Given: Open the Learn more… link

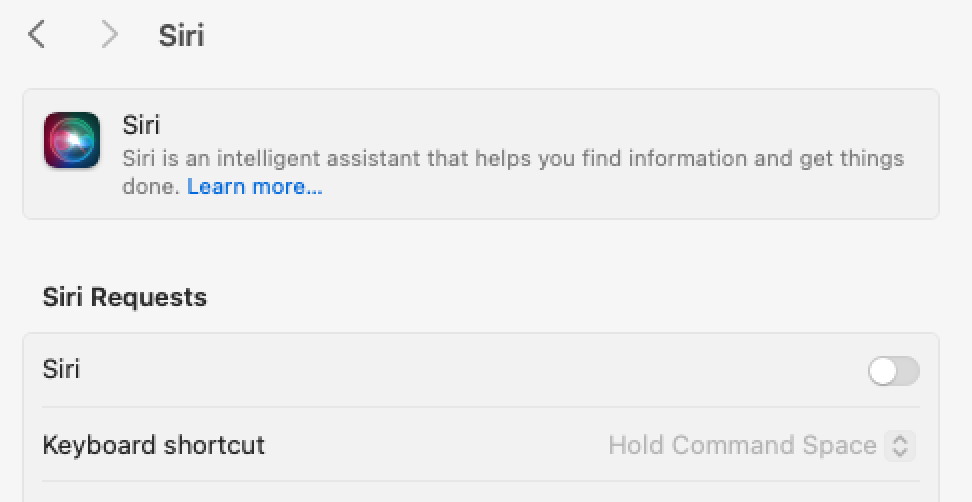Looking at the screenshot, I should point(255,187).
